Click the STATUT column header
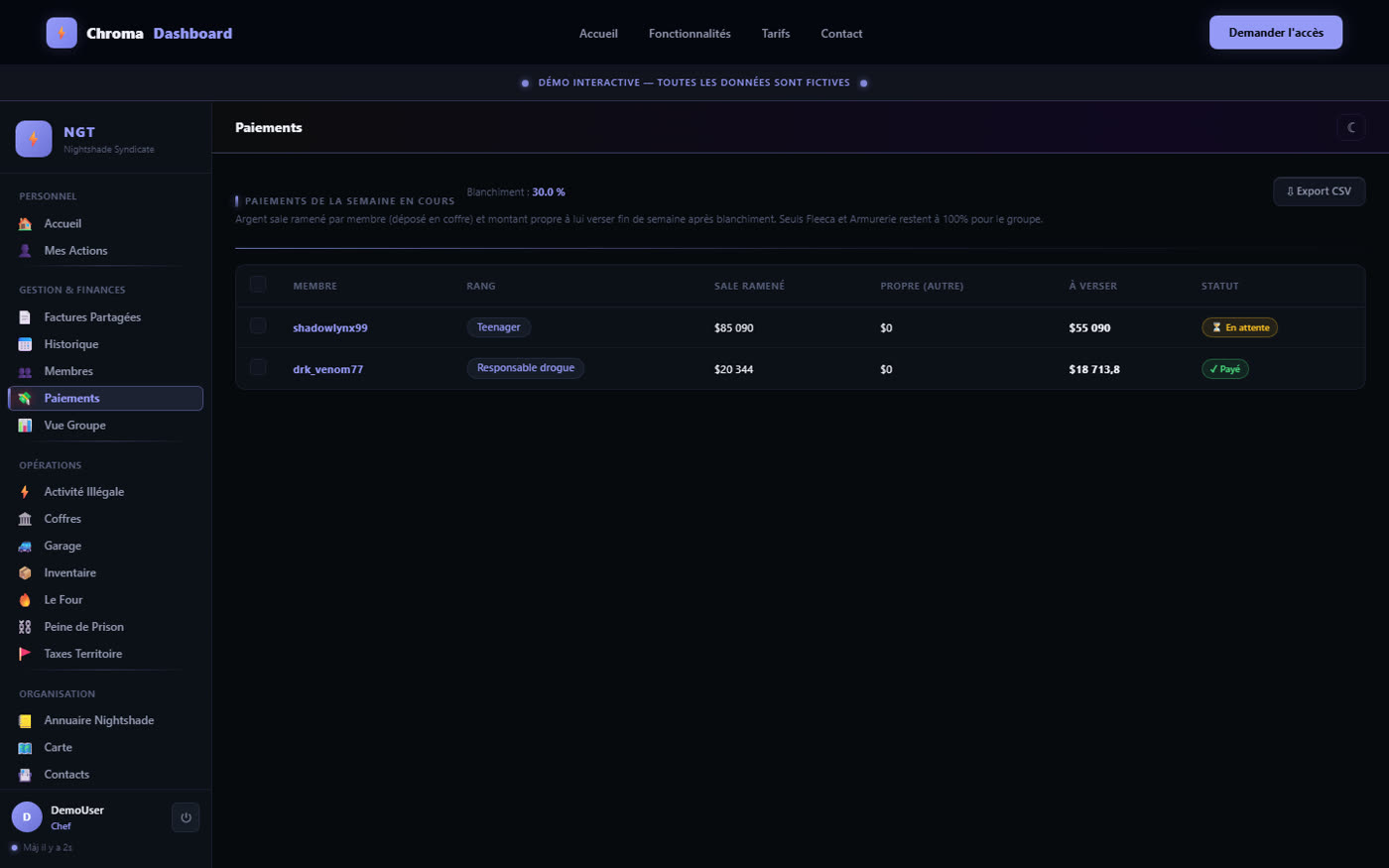The width and height of the screenshot is (1389, 868). [x=1220, y=286]
